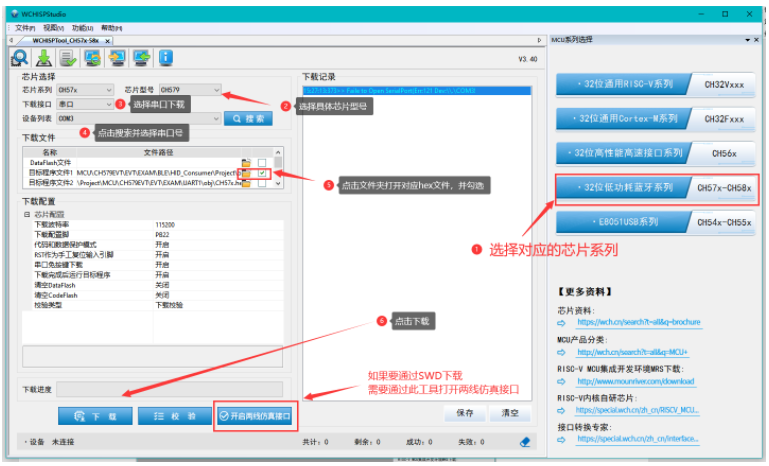Viewport: 769px width, 466px height.
Task: Click the WCHISPStudio title bar app icon
Action: pos(15,14)
